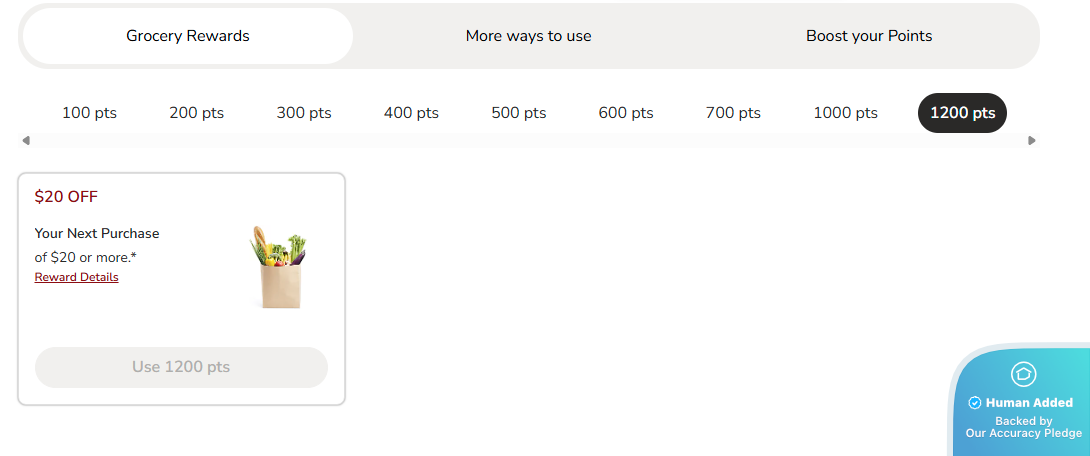
Task: Pick the 500 pts tier
Action: point(519,113)
